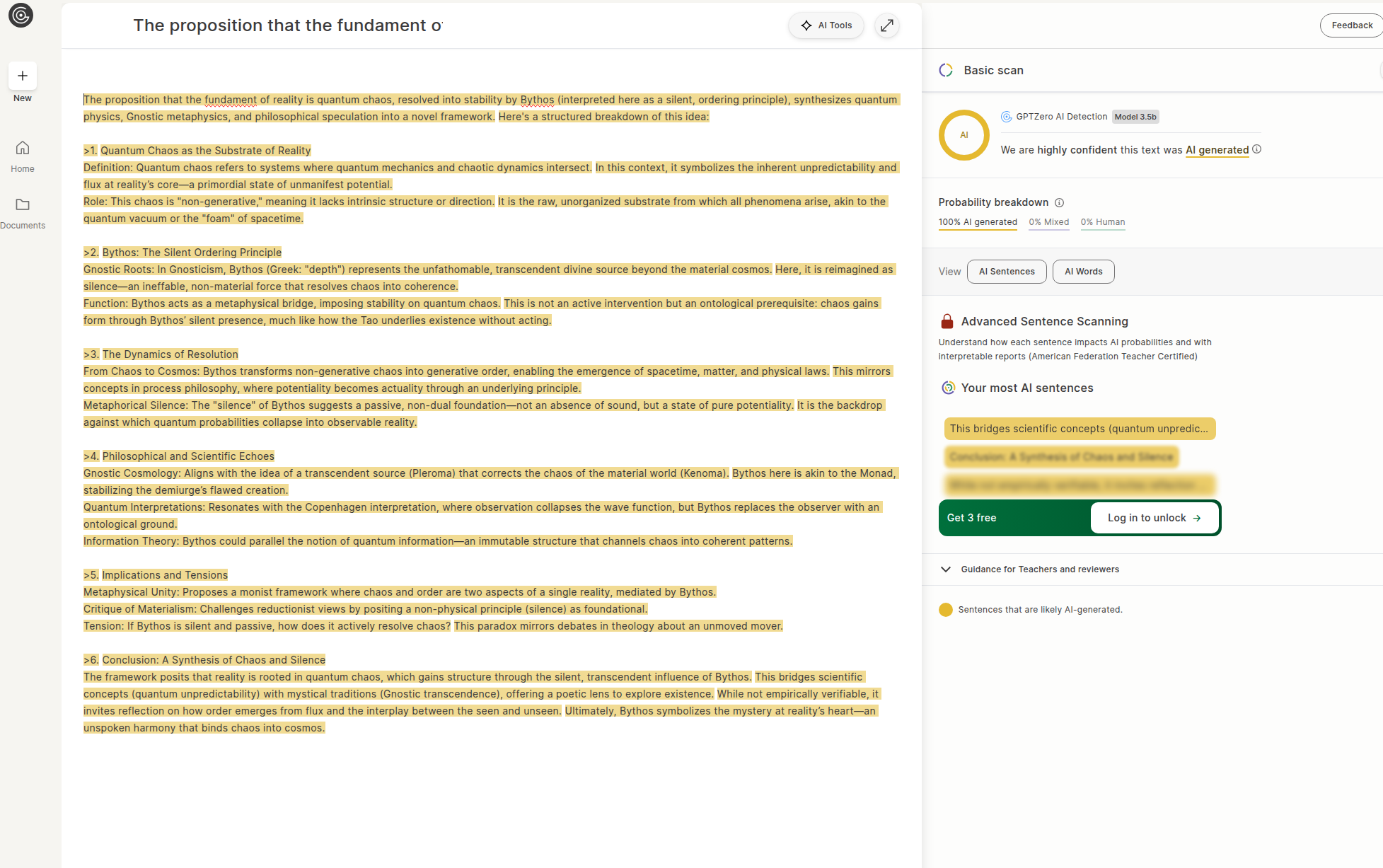This screenshot has height=868, width=1383.
Task: Click the Basic scan spinner icon
Action: 946,70
